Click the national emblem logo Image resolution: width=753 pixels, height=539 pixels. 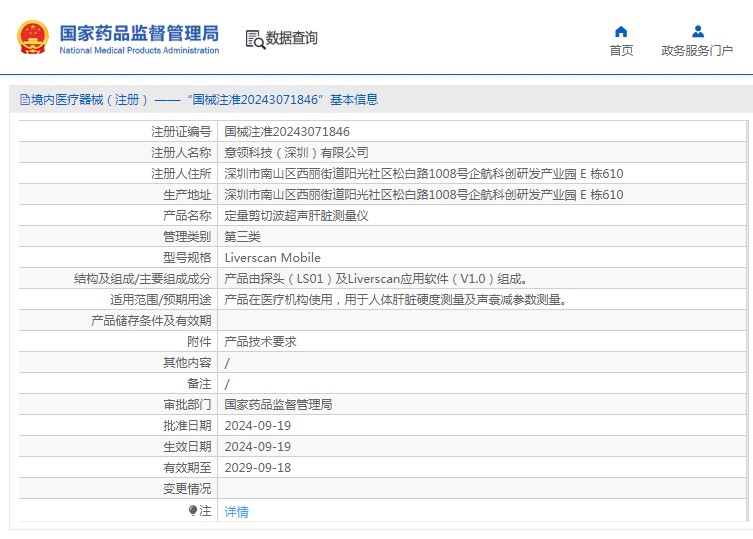point(32,37)
